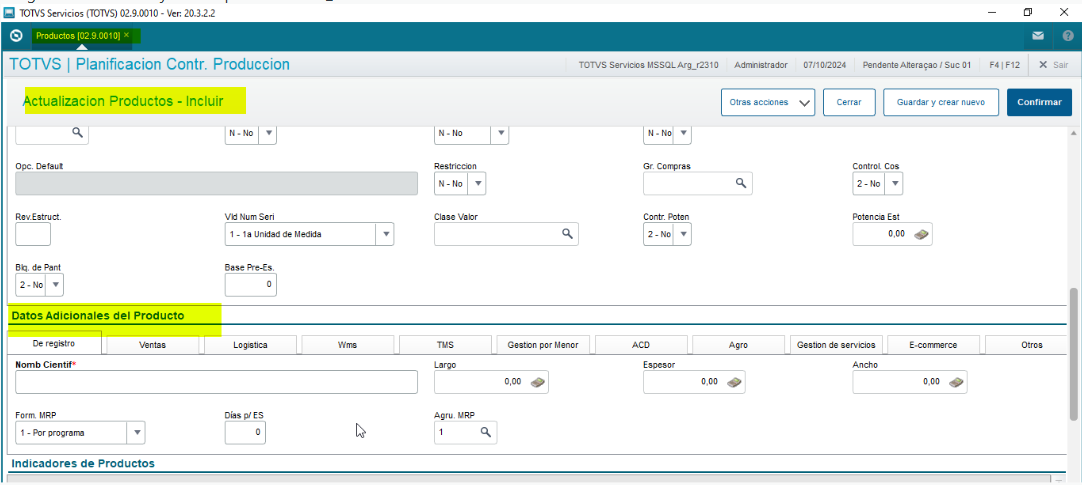Click Indicadores de Productos heading
This screenshot has height=485, width=1082.
(x=83, y=464)
